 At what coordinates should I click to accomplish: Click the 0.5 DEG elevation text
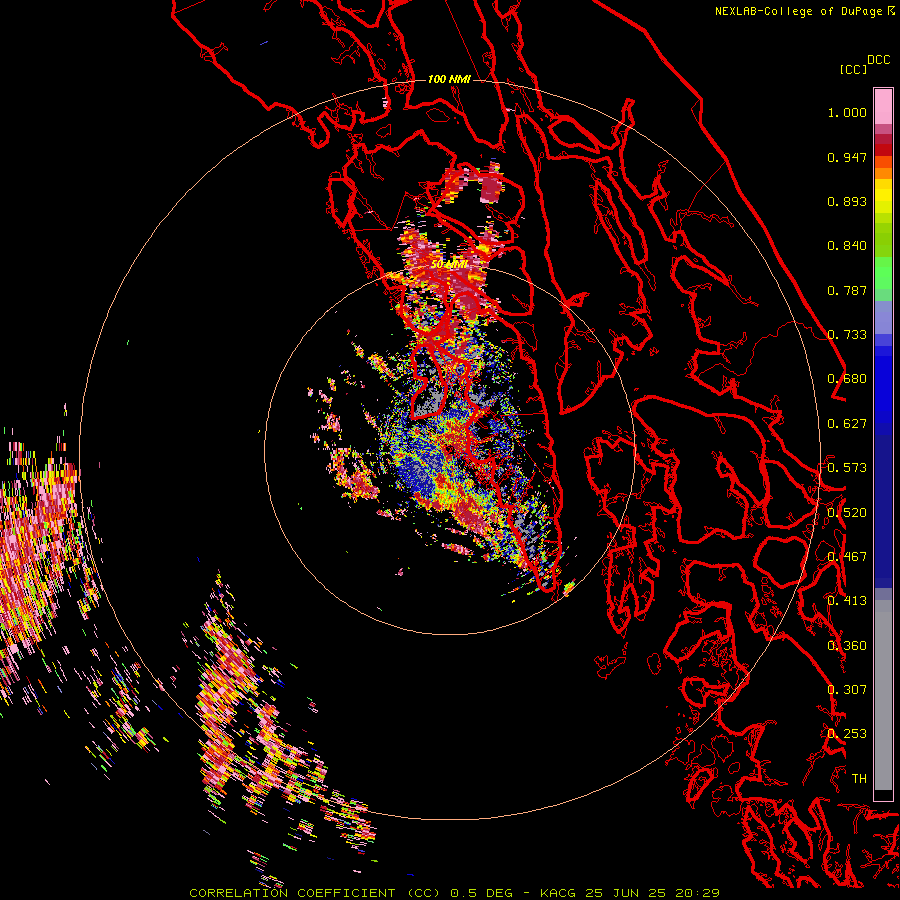pyautogui.click(x=481, y=893)
